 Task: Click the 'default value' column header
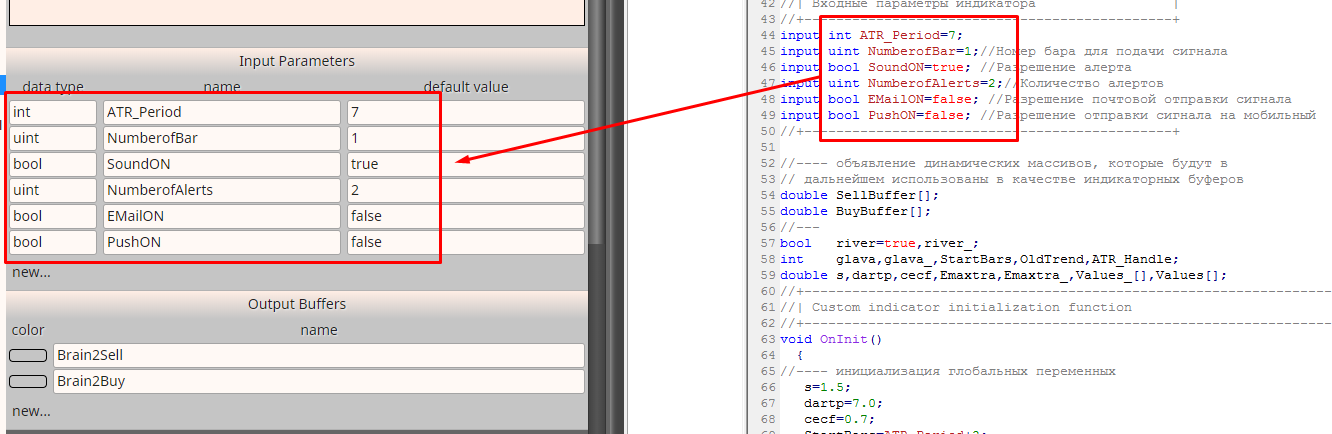tap(466, 87)
